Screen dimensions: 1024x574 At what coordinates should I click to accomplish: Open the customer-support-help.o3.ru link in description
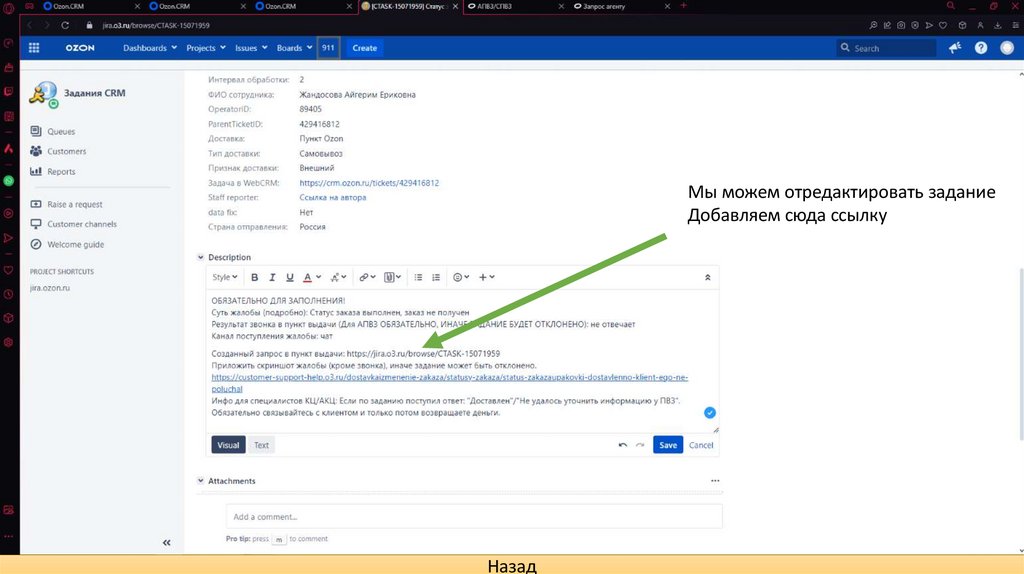449,383
